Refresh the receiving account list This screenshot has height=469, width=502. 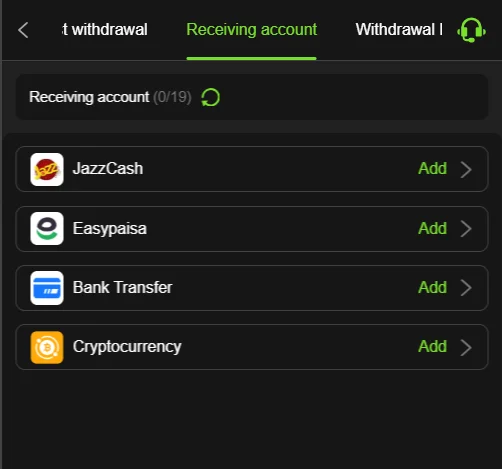210,97
